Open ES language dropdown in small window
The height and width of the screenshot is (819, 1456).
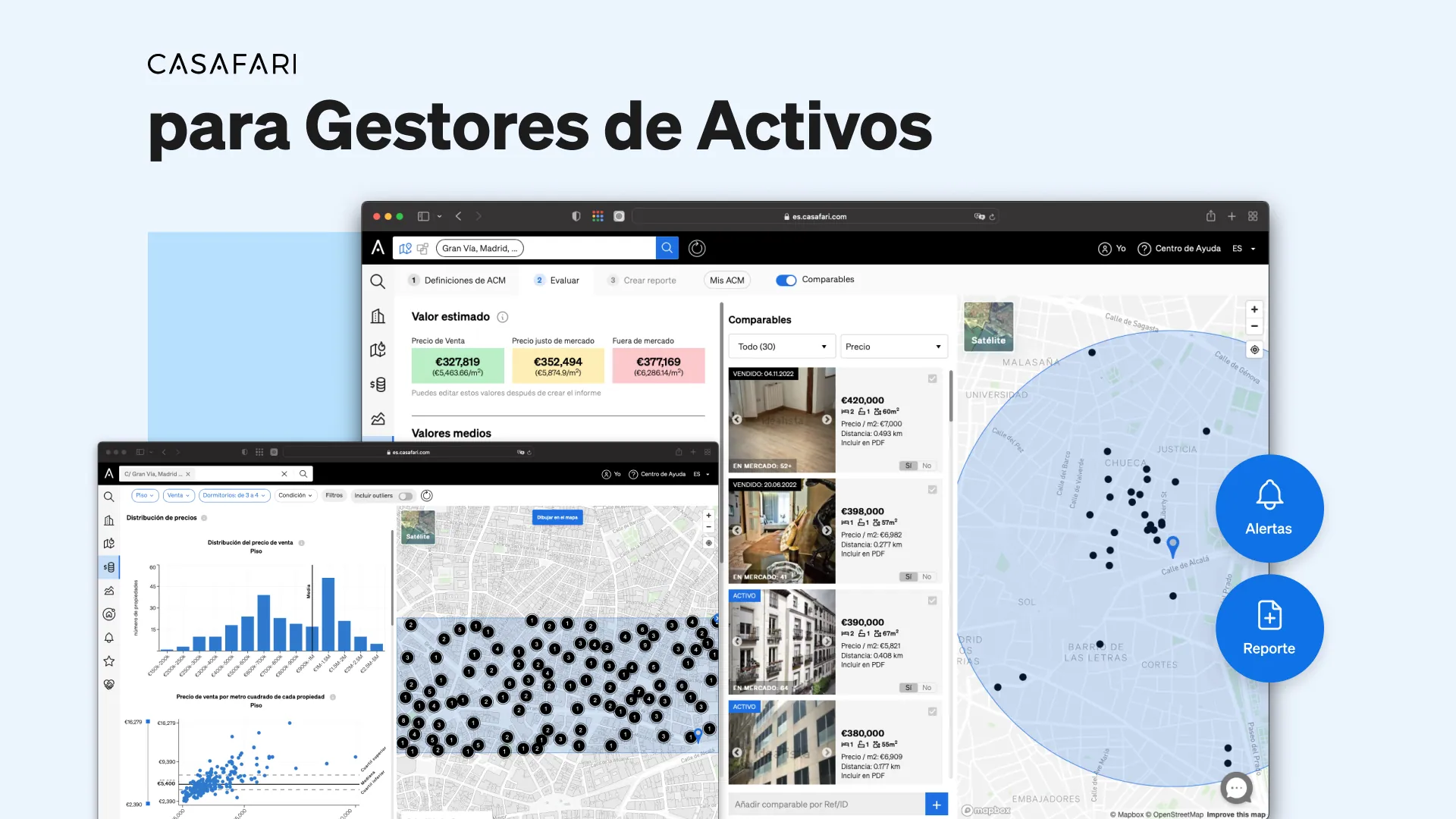coord(701,474)
